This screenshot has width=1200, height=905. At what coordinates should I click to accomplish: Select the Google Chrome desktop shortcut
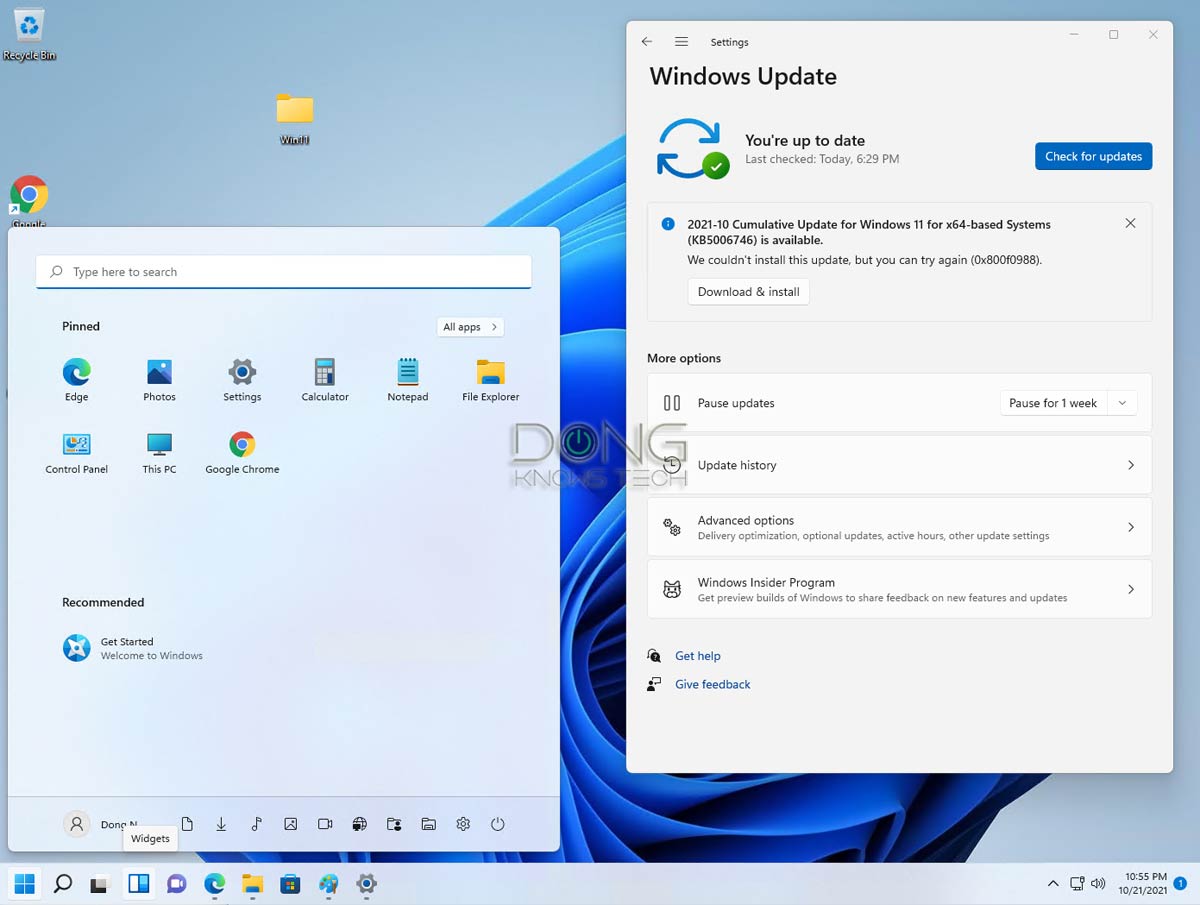tap(29, 202)
